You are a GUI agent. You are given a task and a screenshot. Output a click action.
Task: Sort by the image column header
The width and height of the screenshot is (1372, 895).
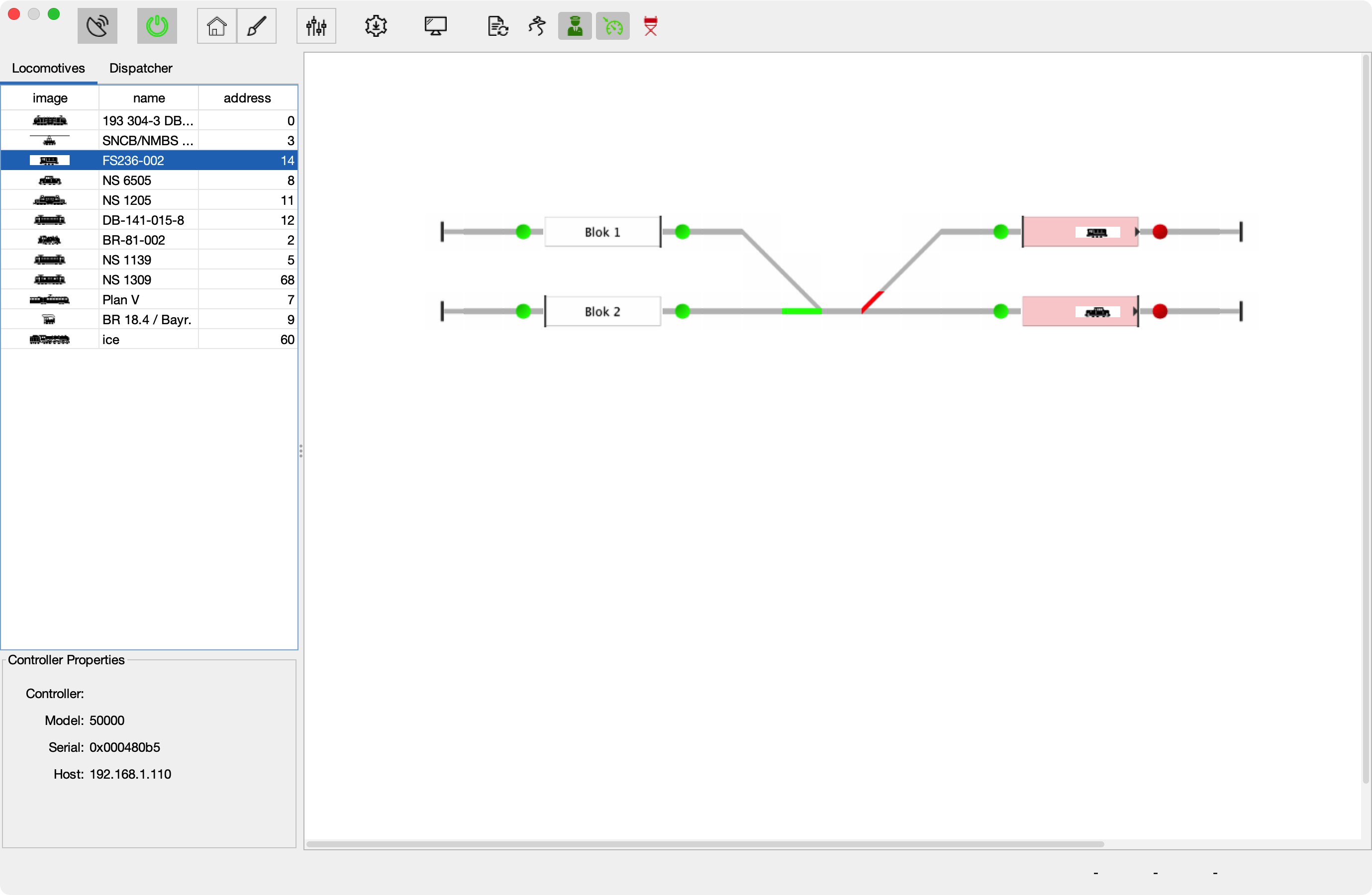(x=50, y=98)
